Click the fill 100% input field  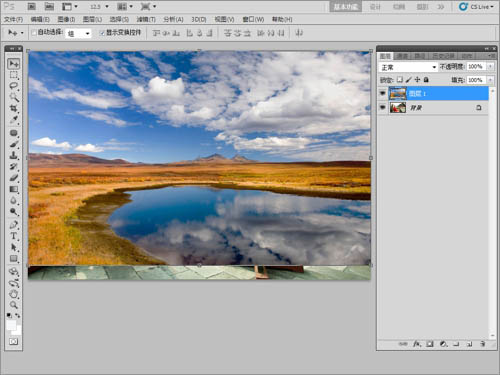[477, 80]
